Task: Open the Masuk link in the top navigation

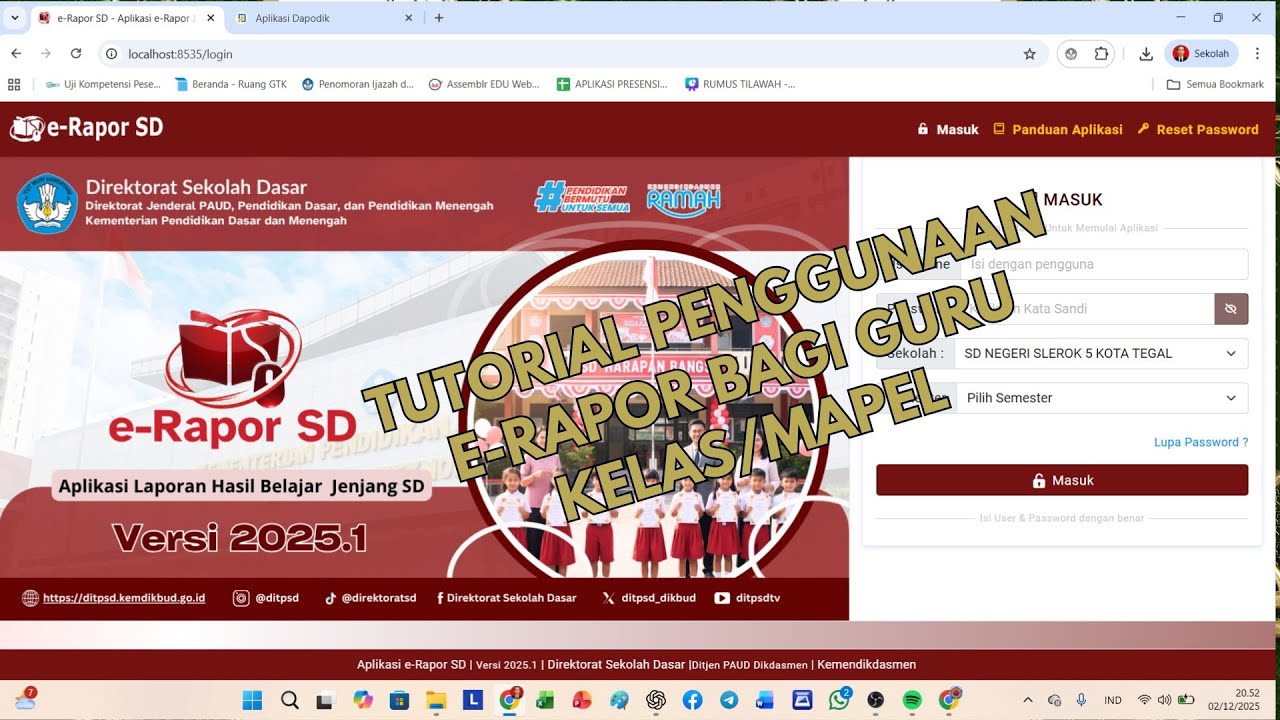Action: coord(948,129)
